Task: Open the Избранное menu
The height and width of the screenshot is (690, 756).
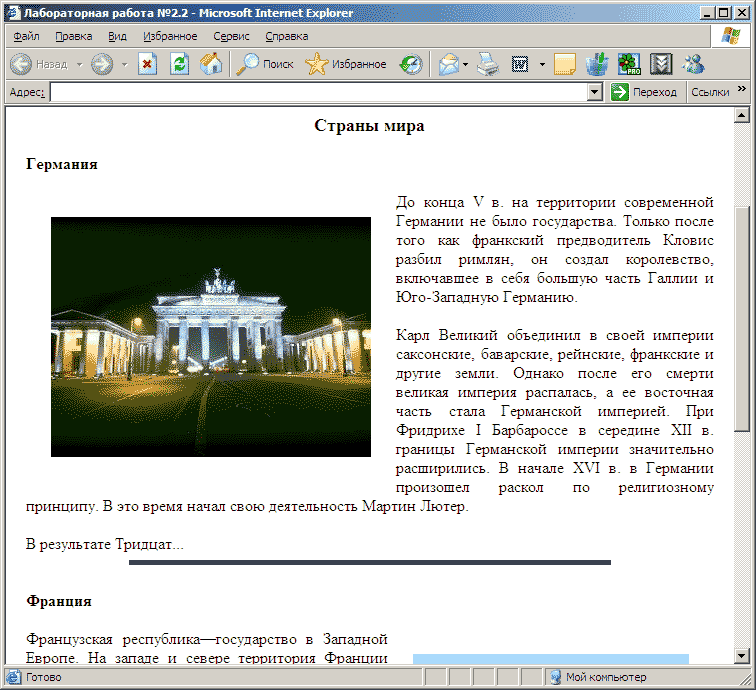Action: coord(170,37)
